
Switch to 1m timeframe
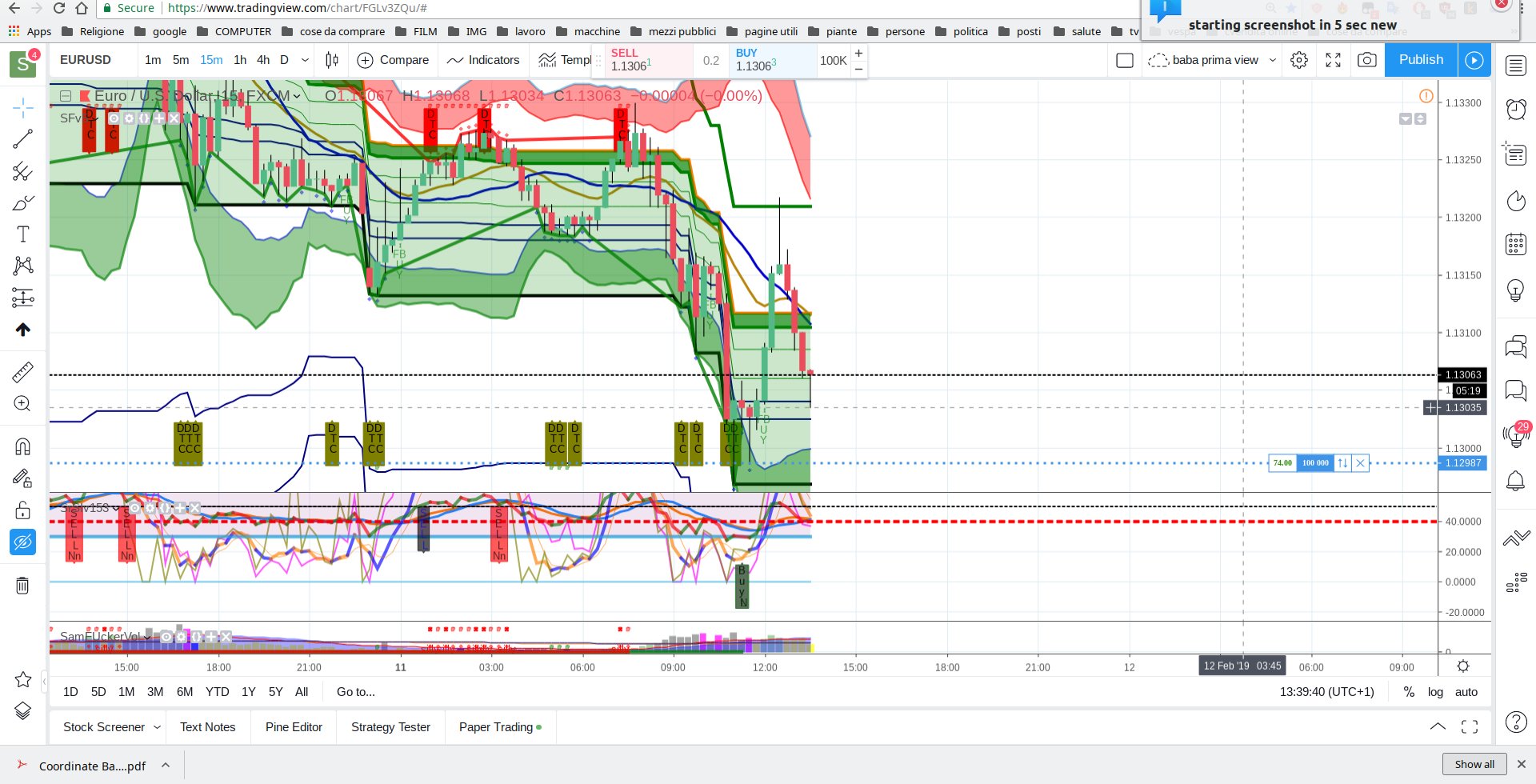153,60
